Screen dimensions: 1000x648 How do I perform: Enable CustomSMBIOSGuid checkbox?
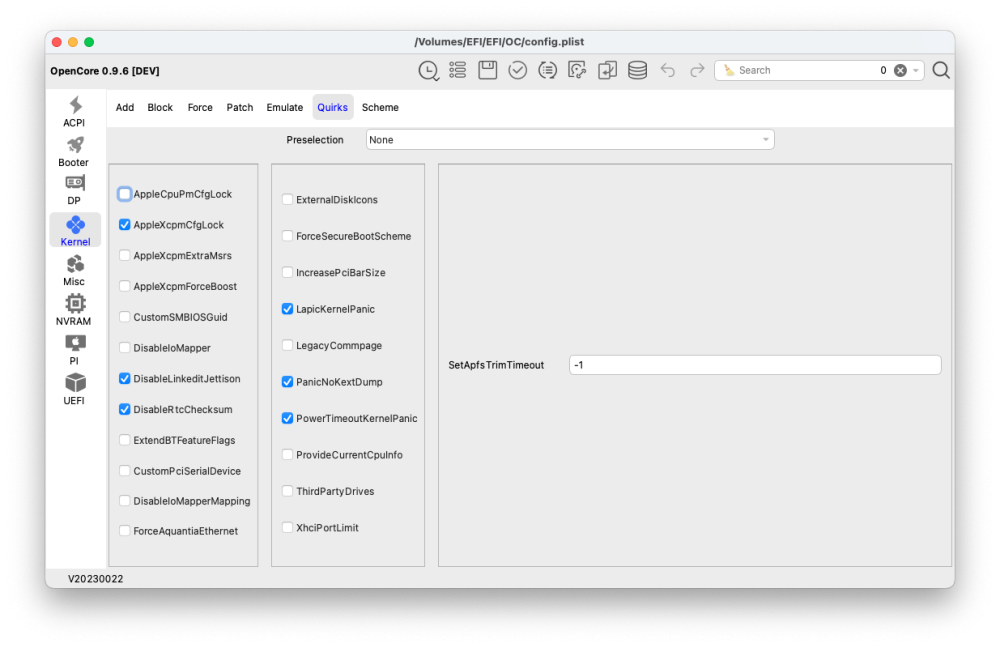(x=124, y=316)
